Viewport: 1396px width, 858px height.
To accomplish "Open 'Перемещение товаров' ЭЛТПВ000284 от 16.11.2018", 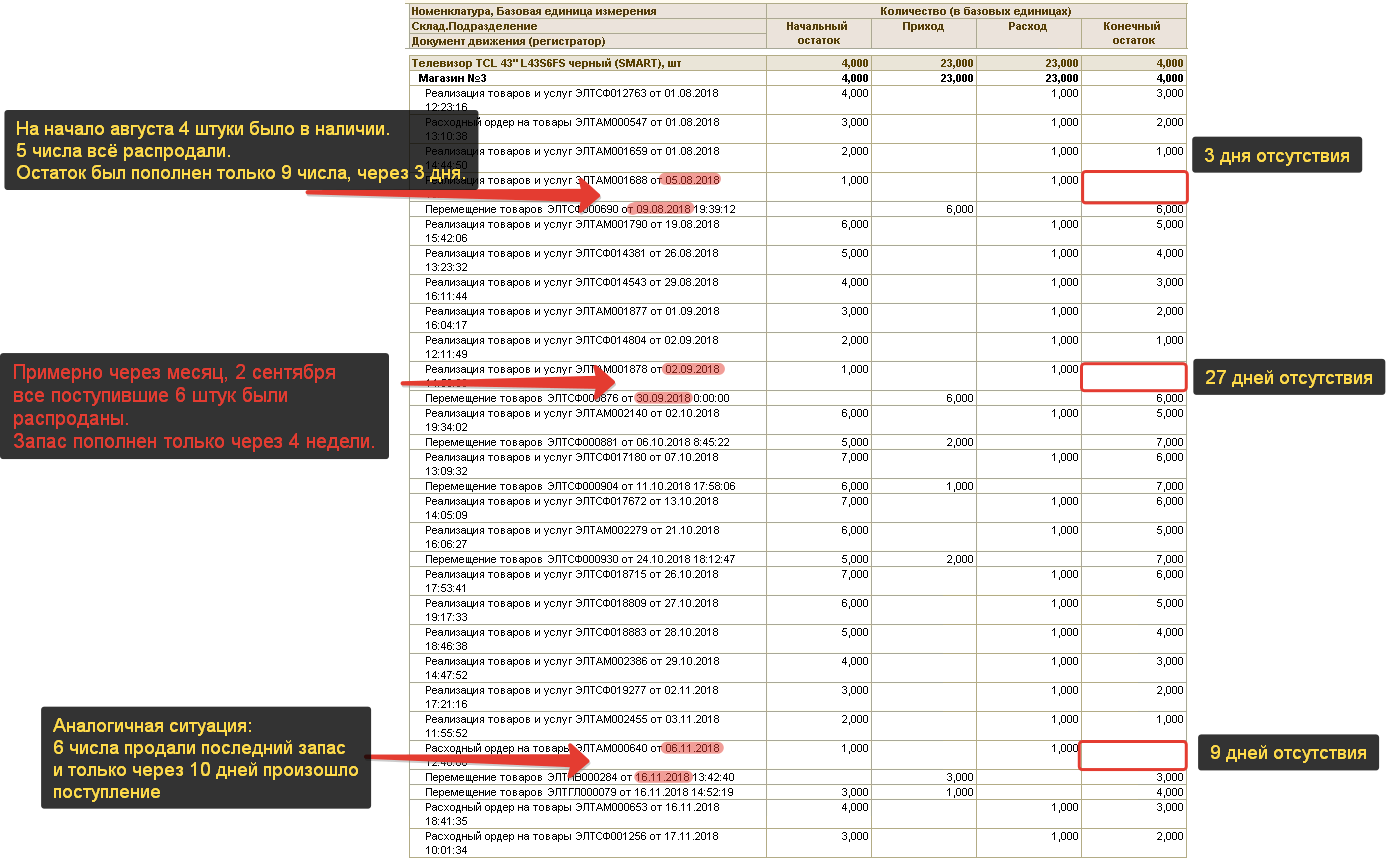I will (x=580, y=777).
